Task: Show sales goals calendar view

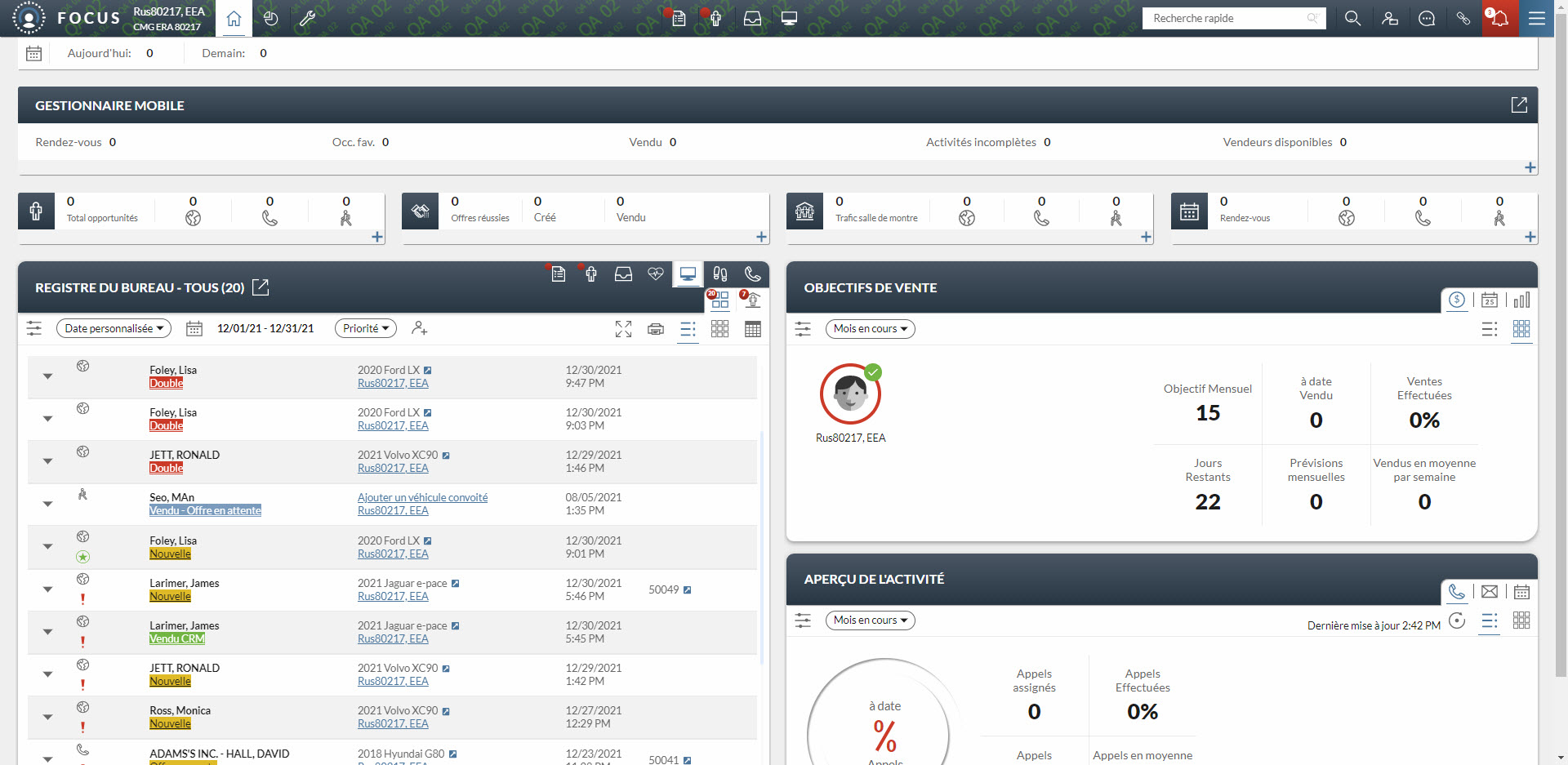Action: point(1490,300)
